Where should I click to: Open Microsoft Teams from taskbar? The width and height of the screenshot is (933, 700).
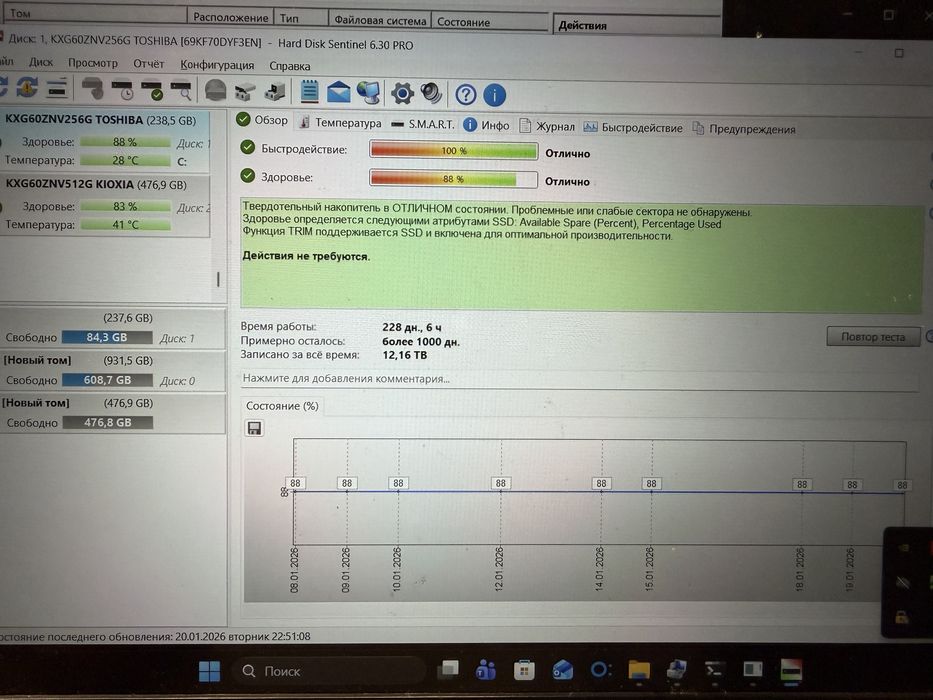[x=486, y=670]
